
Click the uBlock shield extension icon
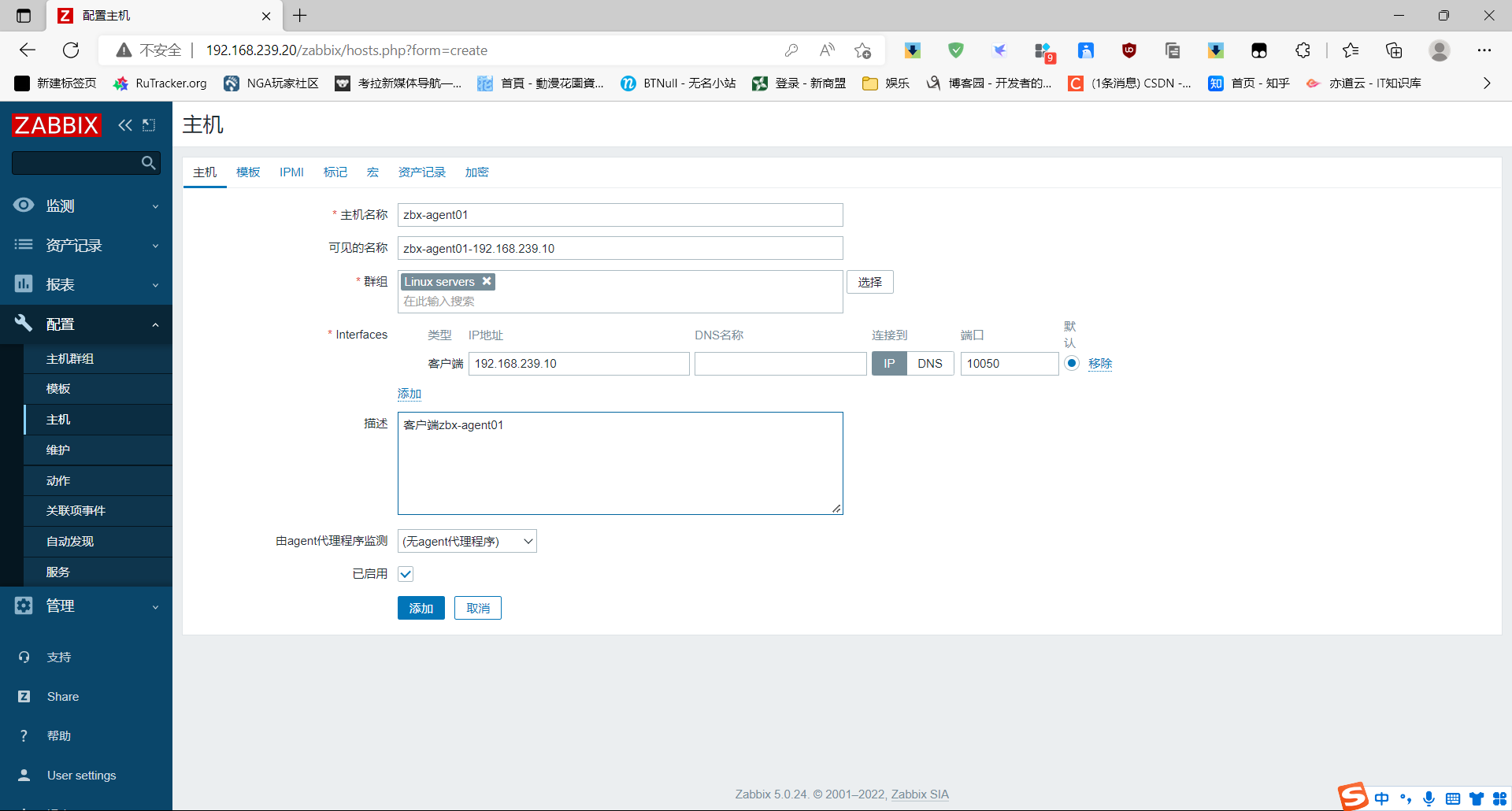(1129, 50)
